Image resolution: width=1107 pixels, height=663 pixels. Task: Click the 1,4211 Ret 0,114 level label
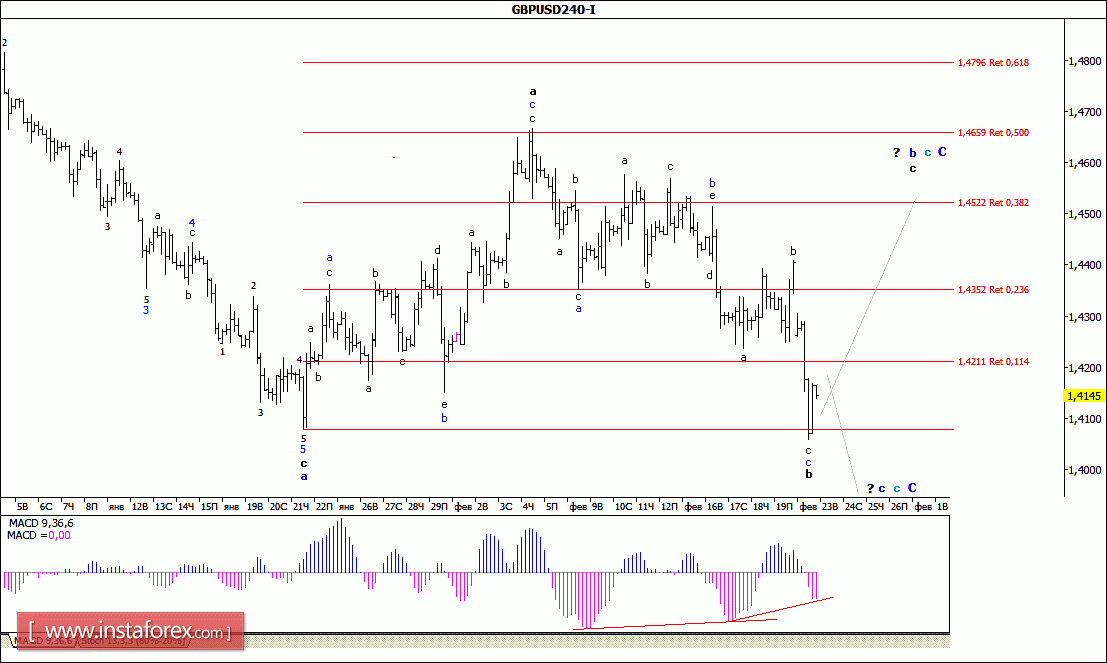pos(993,362)
